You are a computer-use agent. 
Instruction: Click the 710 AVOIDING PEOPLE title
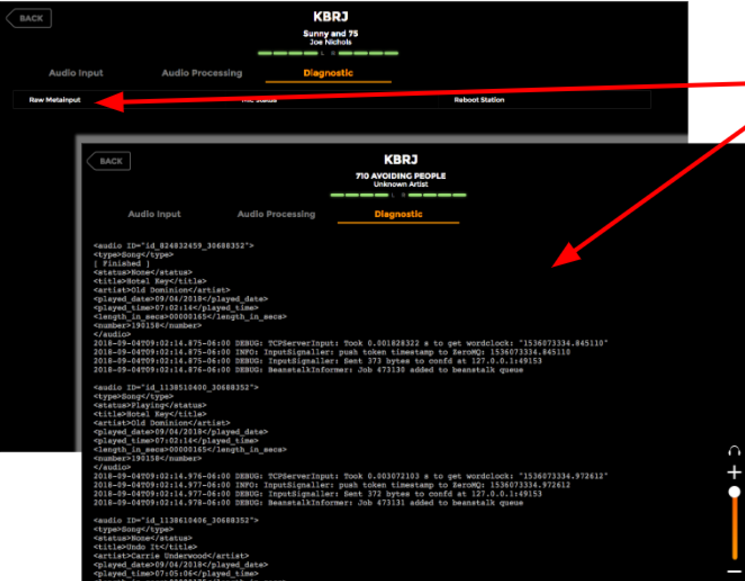[x=398, y=175]
